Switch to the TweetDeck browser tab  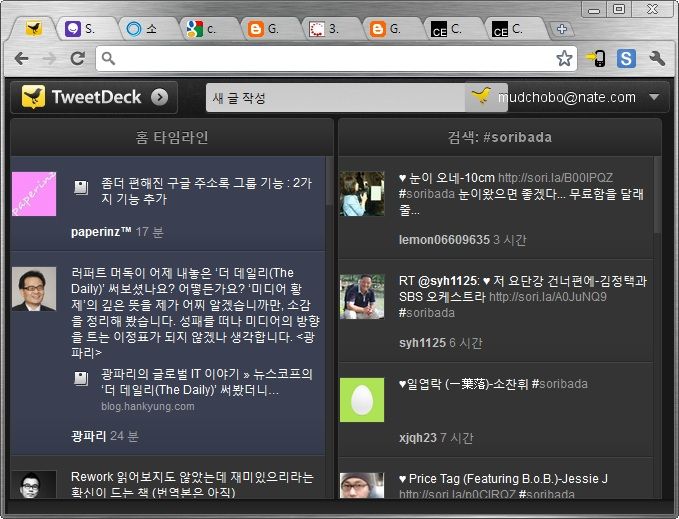pyautogui.click(x=33, y=29)
